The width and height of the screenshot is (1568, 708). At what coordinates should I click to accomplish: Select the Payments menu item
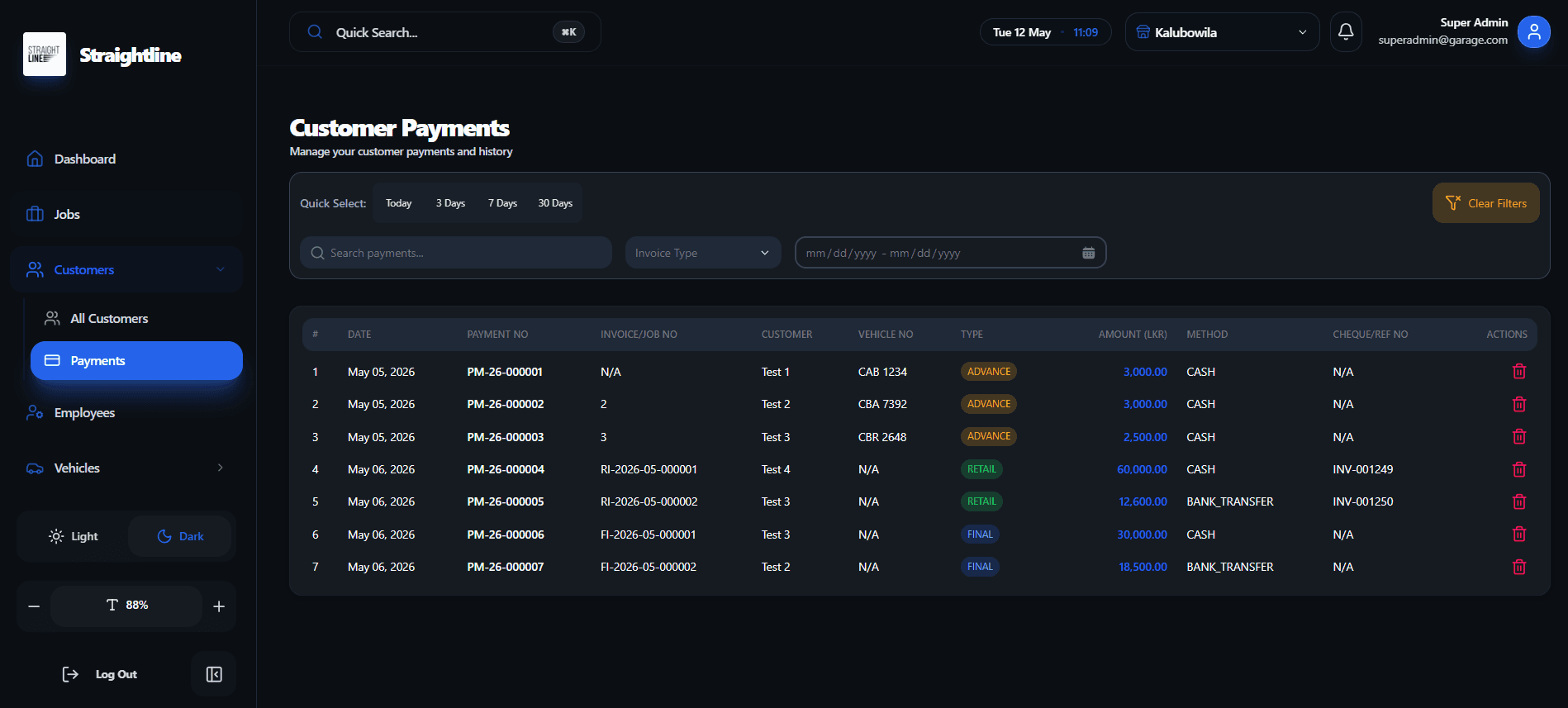pyautogui.click(x=136, y=360)
